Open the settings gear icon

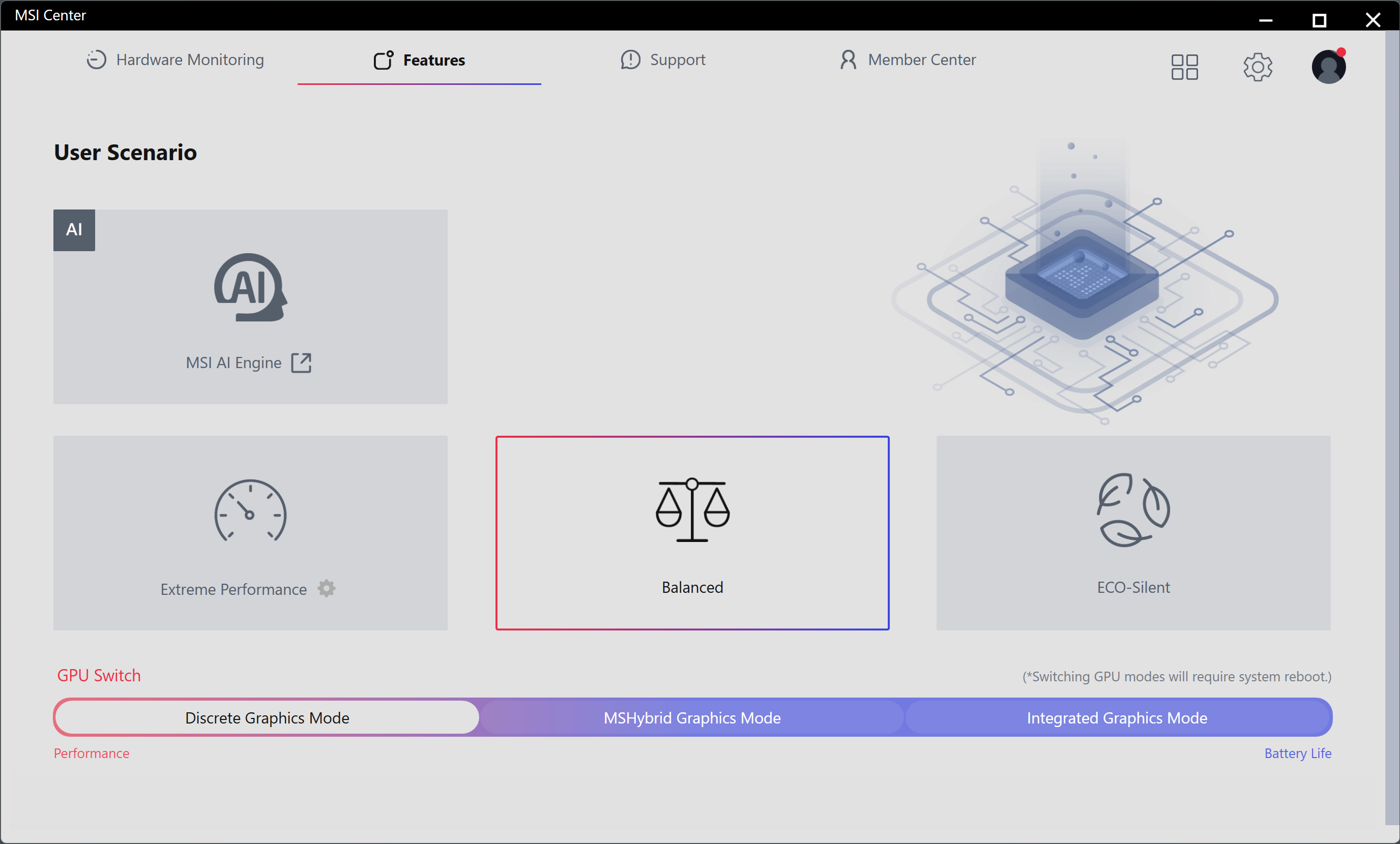pos(1257,67)
